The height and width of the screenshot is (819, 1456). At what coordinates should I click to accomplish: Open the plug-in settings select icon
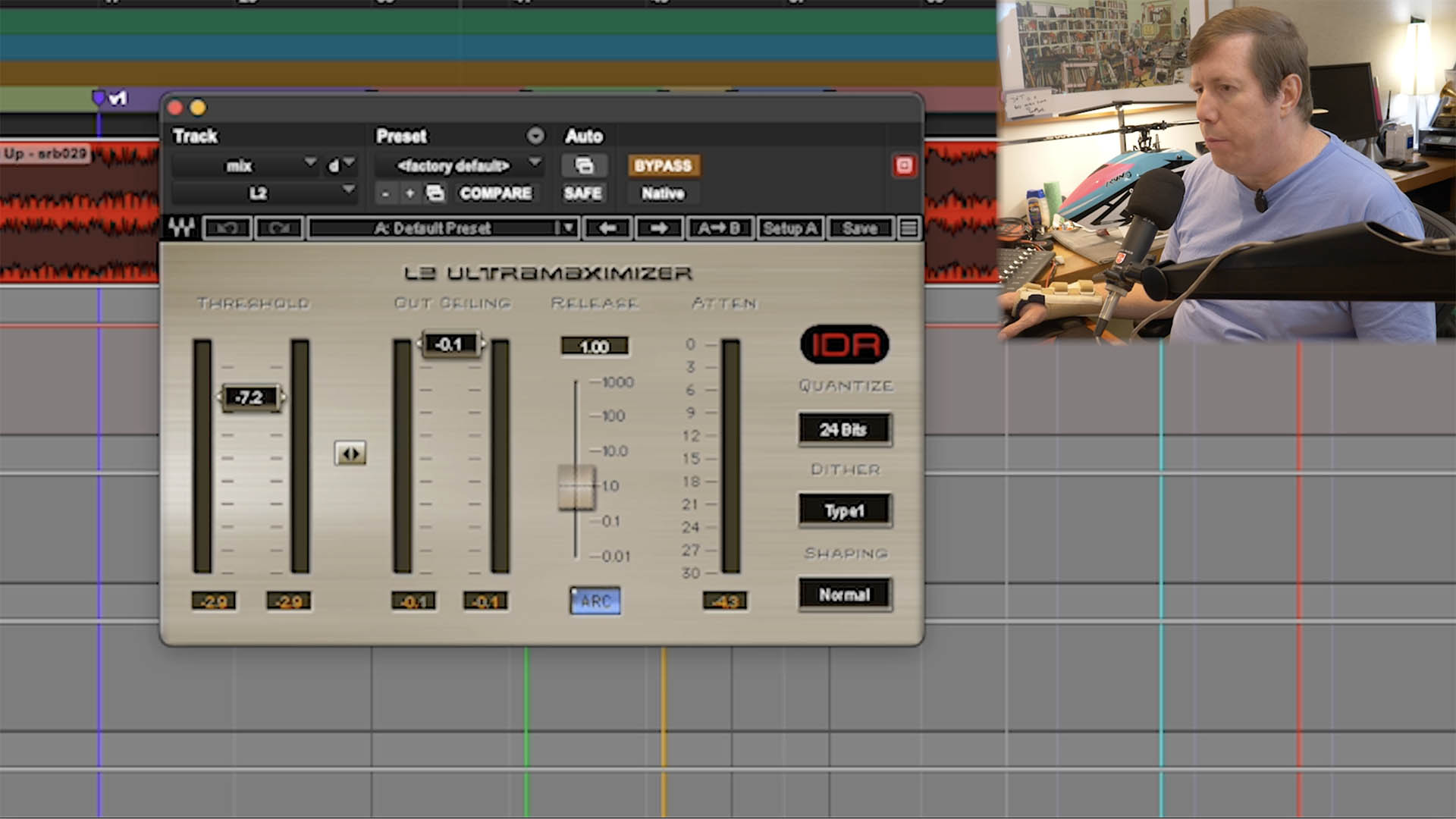click(x=435, y=193)
